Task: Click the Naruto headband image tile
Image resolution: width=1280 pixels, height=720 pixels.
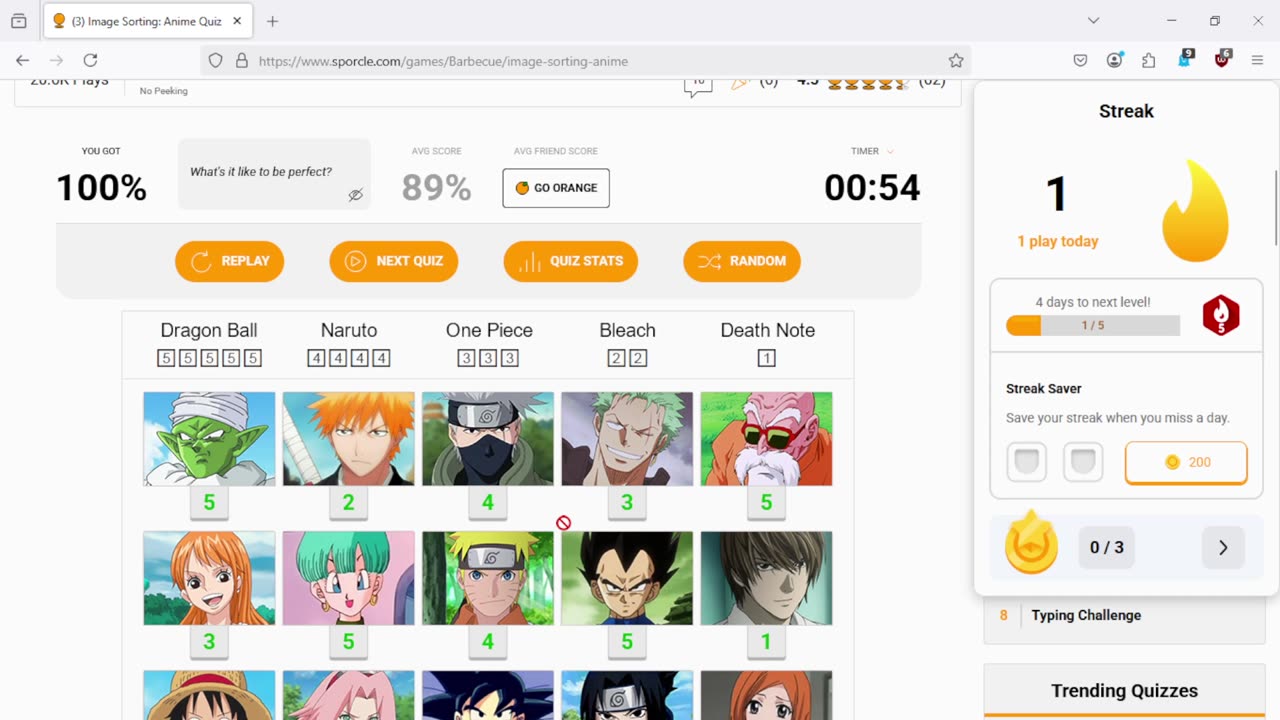Action: (488, 578)
